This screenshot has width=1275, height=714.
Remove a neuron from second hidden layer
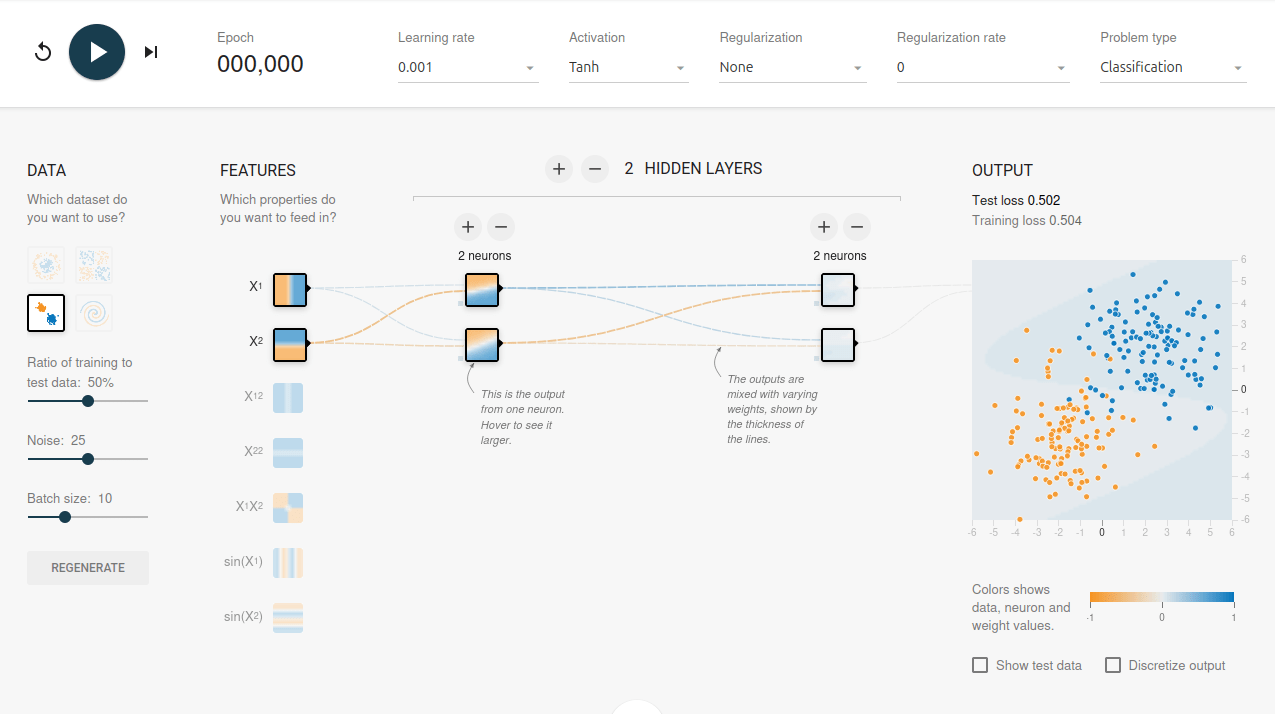[857, 227]
